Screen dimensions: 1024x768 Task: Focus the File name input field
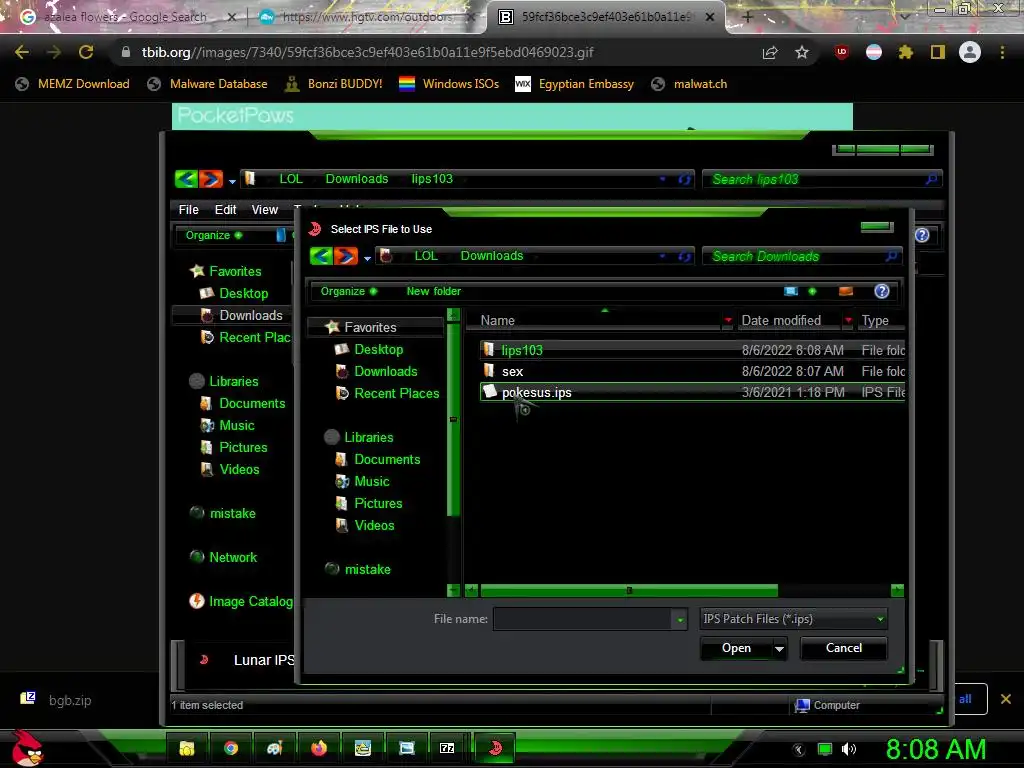[582, 619]
